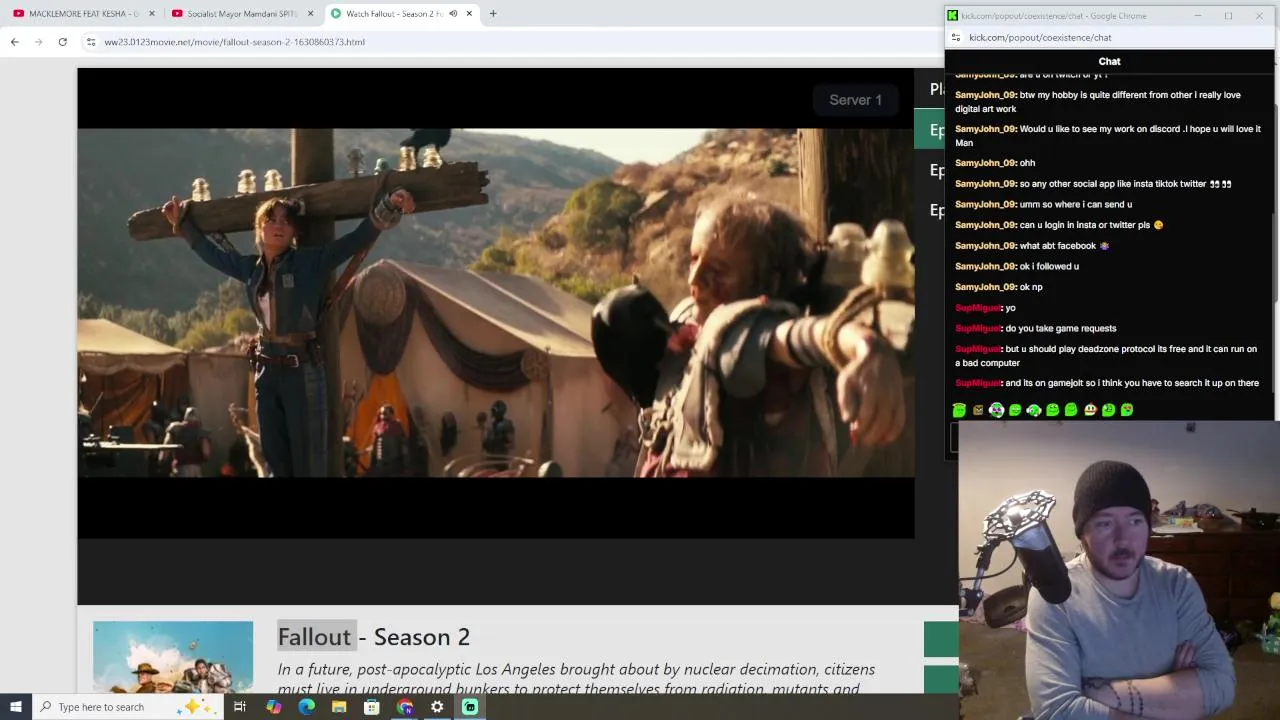Open the Windows Start menu

click(16, 707)
